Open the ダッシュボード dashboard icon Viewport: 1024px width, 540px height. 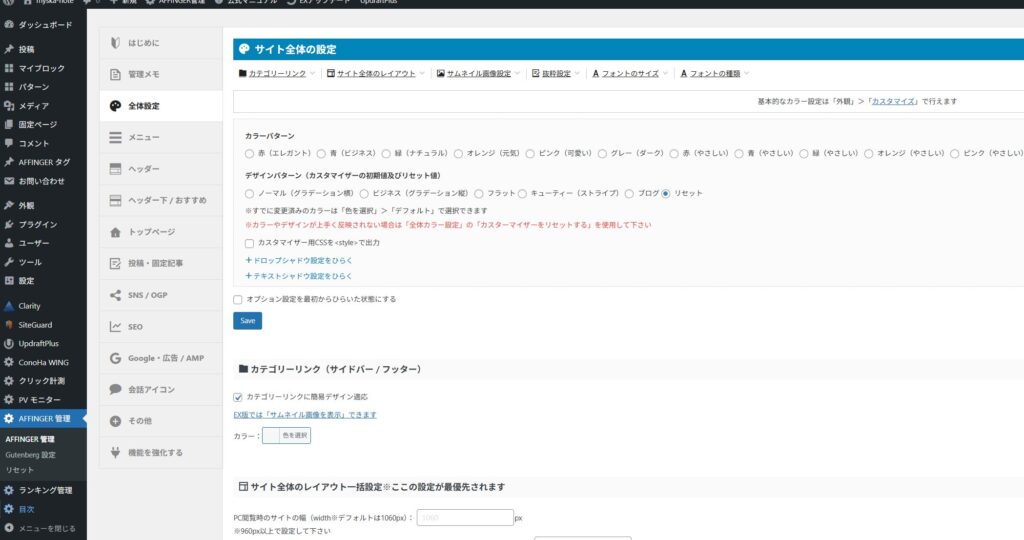tap(8, 25)
